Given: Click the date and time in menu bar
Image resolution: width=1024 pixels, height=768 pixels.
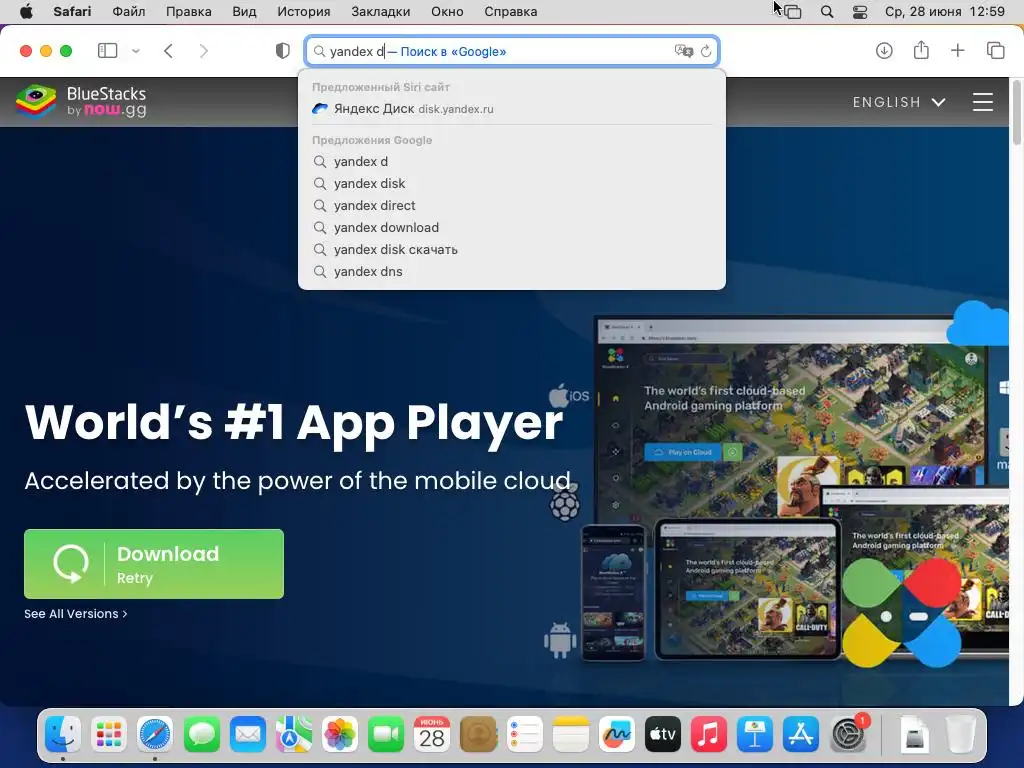Looking at the screenshot, I should point(944,12).
